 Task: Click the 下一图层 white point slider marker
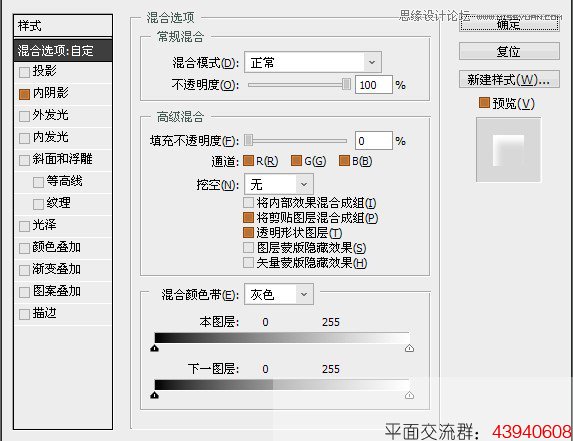coord(409,395)
